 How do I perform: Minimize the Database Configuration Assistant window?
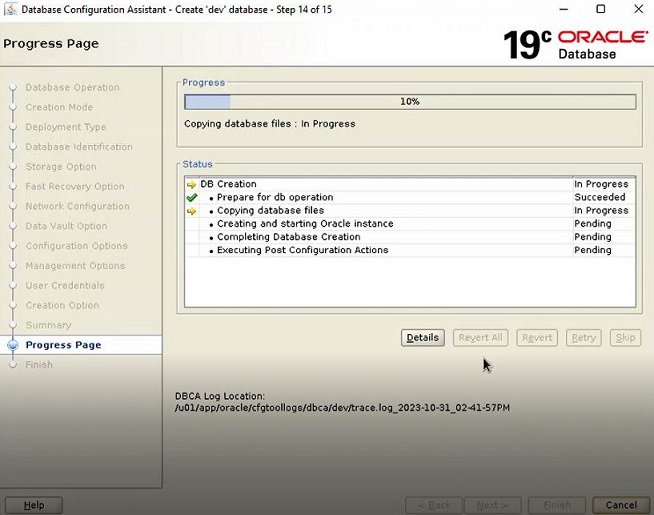(563, 9)
